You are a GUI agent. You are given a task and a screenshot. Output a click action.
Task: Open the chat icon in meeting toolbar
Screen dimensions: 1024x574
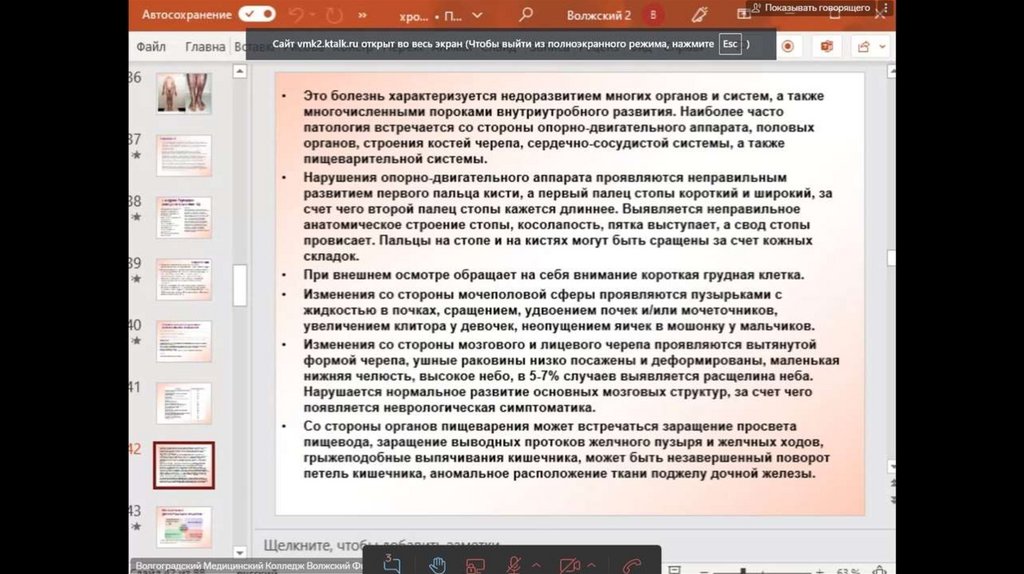[x=392, y=565]
